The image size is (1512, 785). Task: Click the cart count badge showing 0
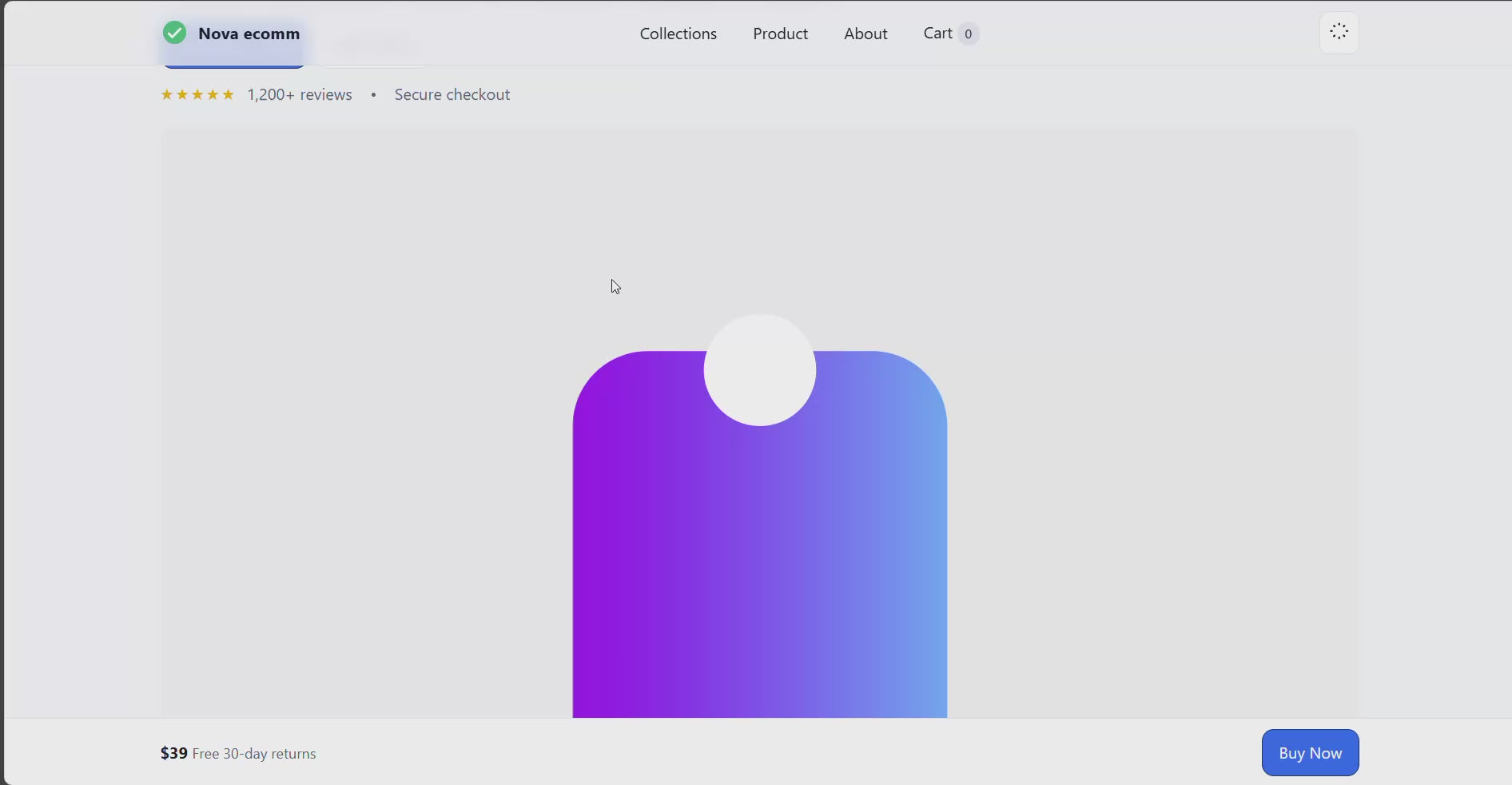click(968, 34)
